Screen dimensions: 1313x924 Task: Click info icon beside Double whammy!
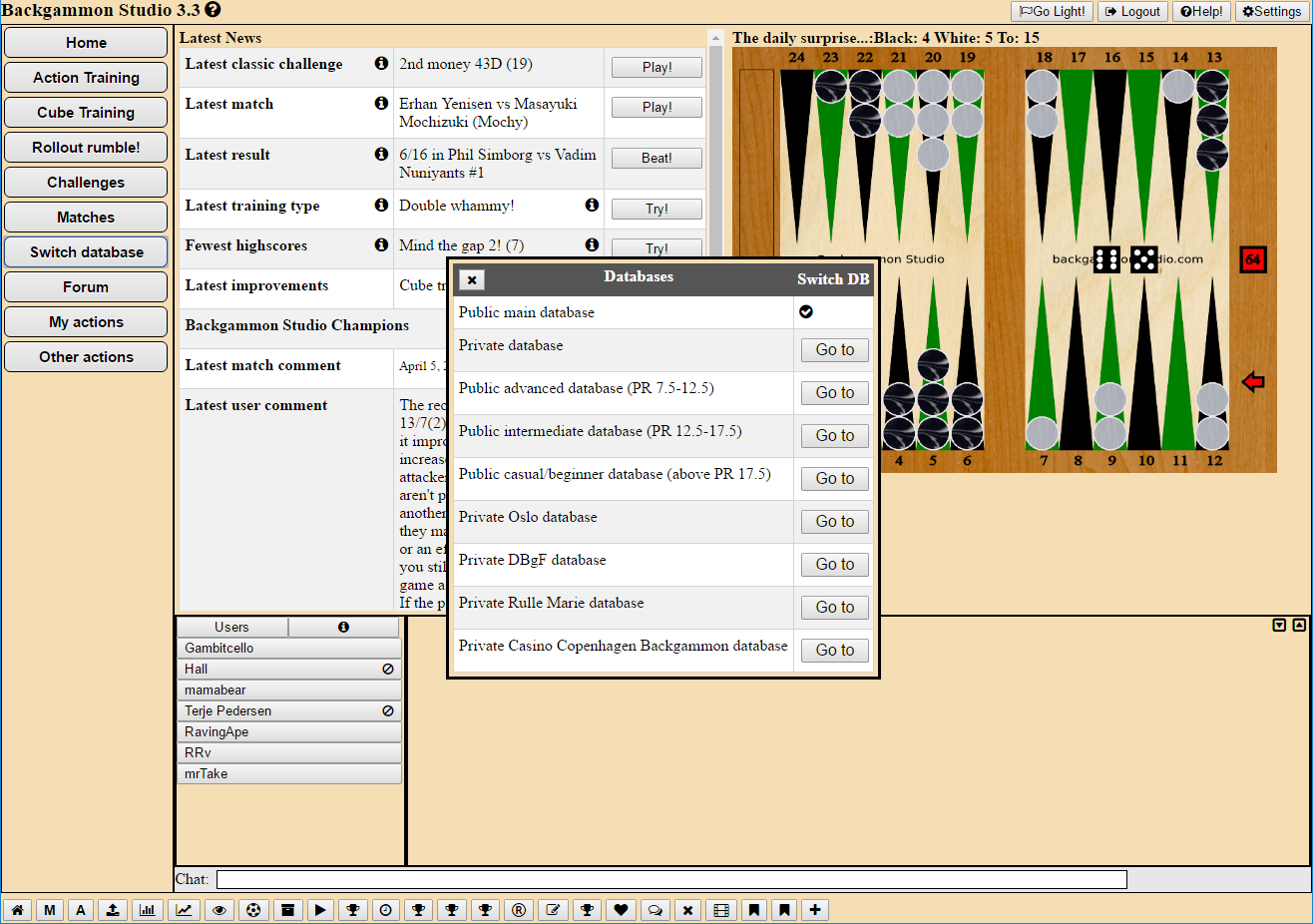coord(592,205)
